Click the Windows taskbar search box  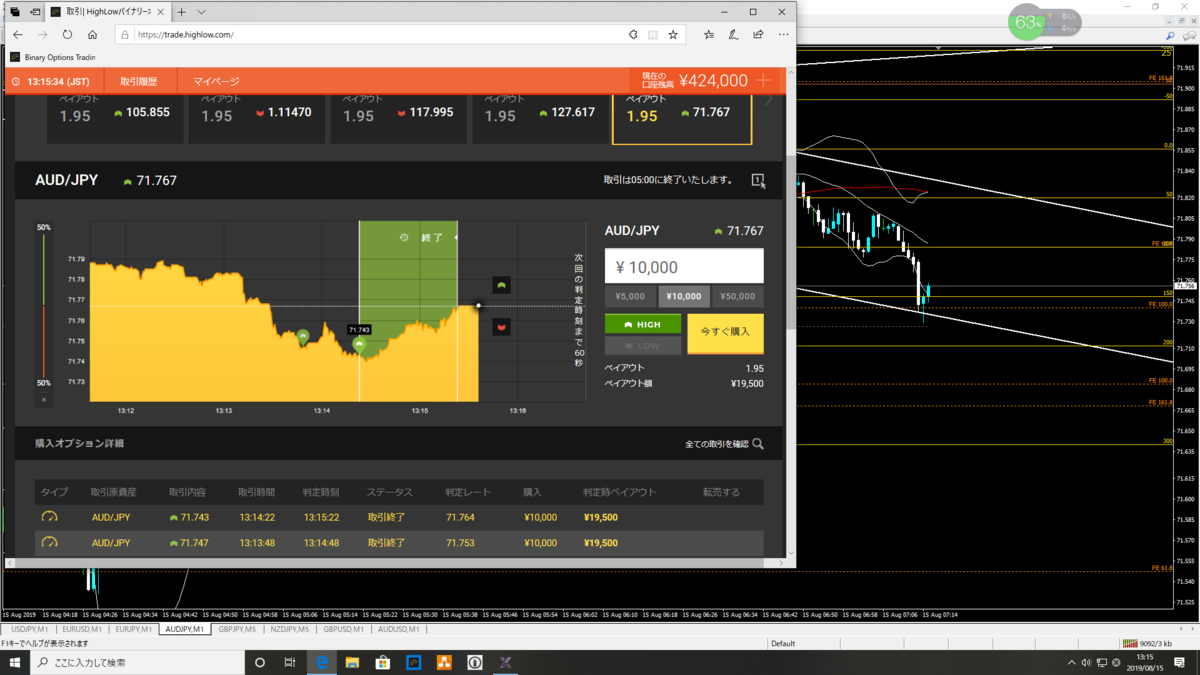click(x=136, y=662)
